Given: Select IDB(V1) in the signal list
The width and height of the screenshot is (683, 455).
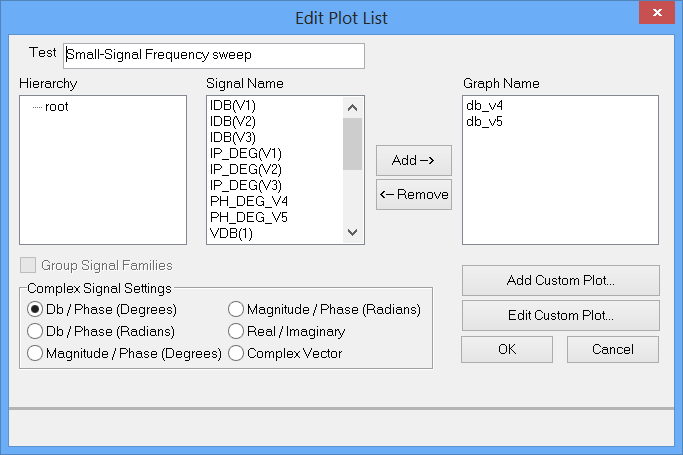Looking at the screenshot, I should click(233, 105).
